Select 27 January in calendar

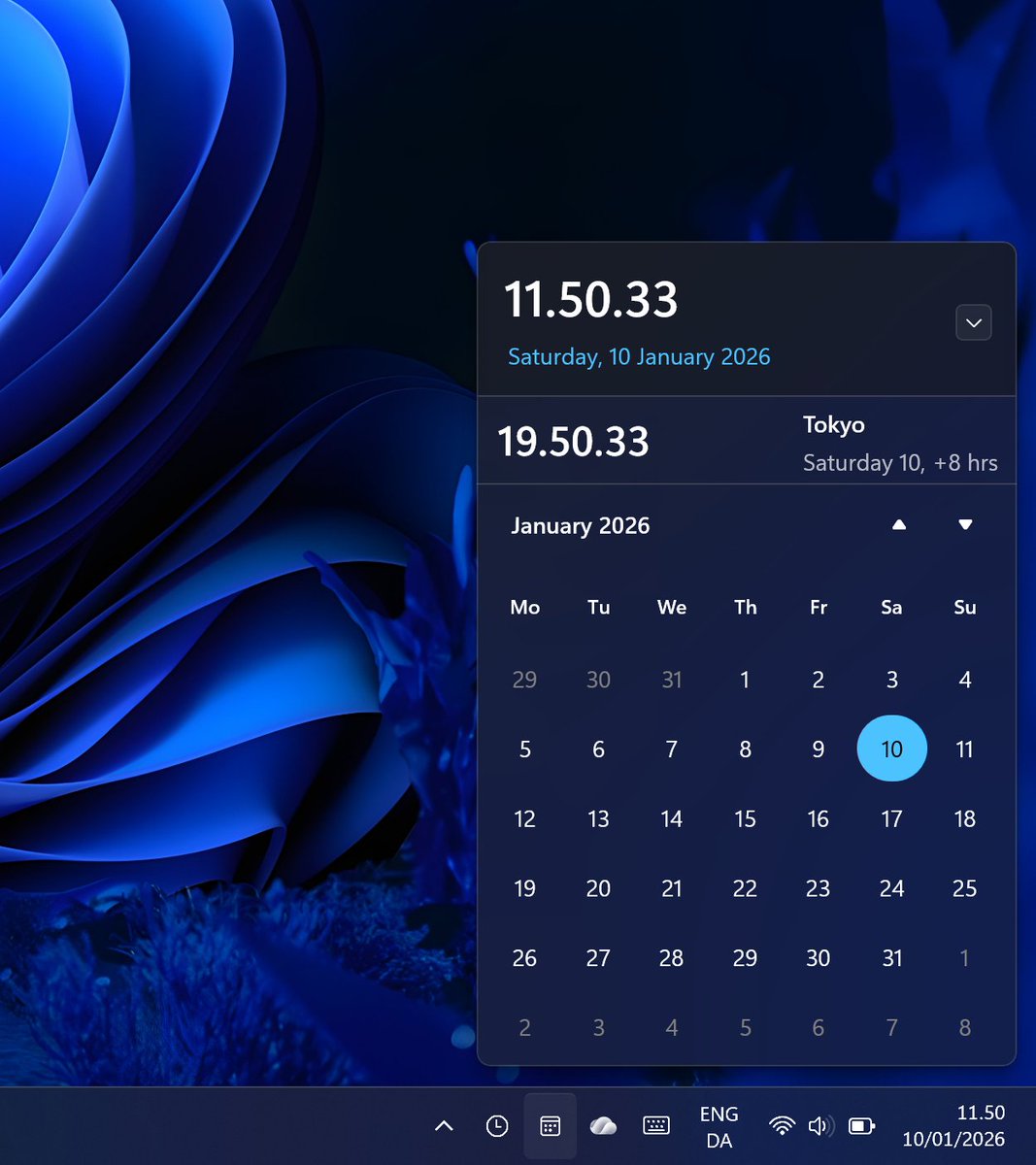point(598,958)
